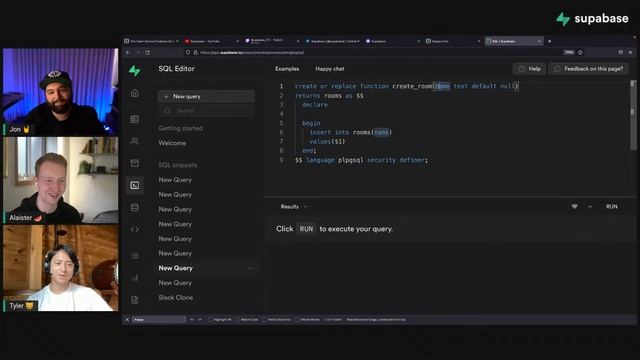Screen dimensions: 640x360
Task: Switch to the Examples tab
Action: (287, 69)
